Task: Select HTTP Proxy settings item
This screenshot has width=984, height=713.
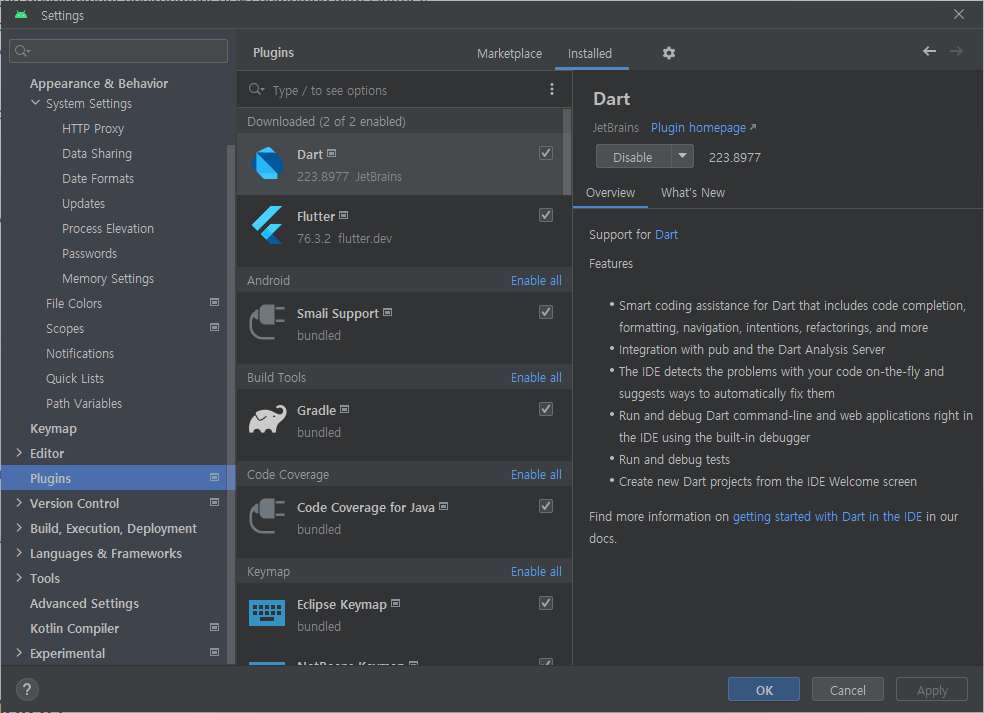Action: point(93,128)
